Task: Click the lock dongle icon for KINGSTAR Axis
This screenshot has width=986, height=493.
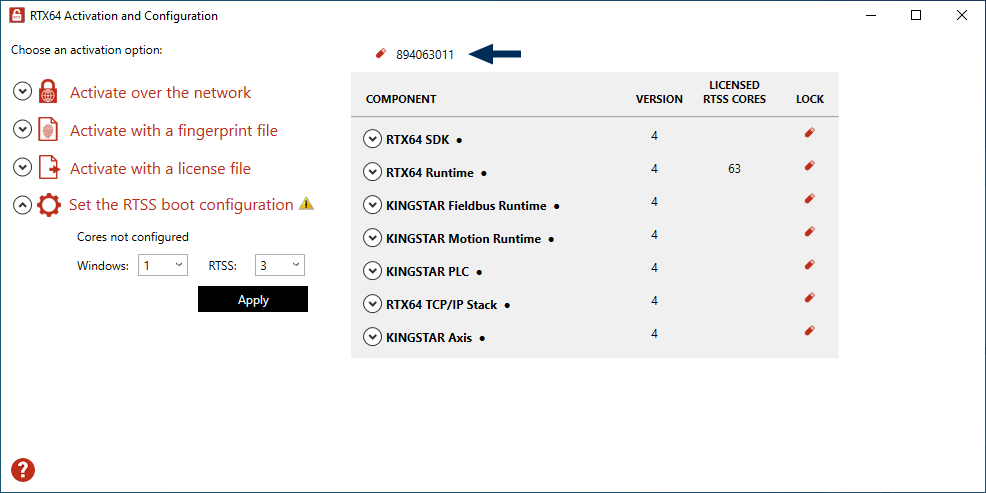Action: (x=810, y=330)
